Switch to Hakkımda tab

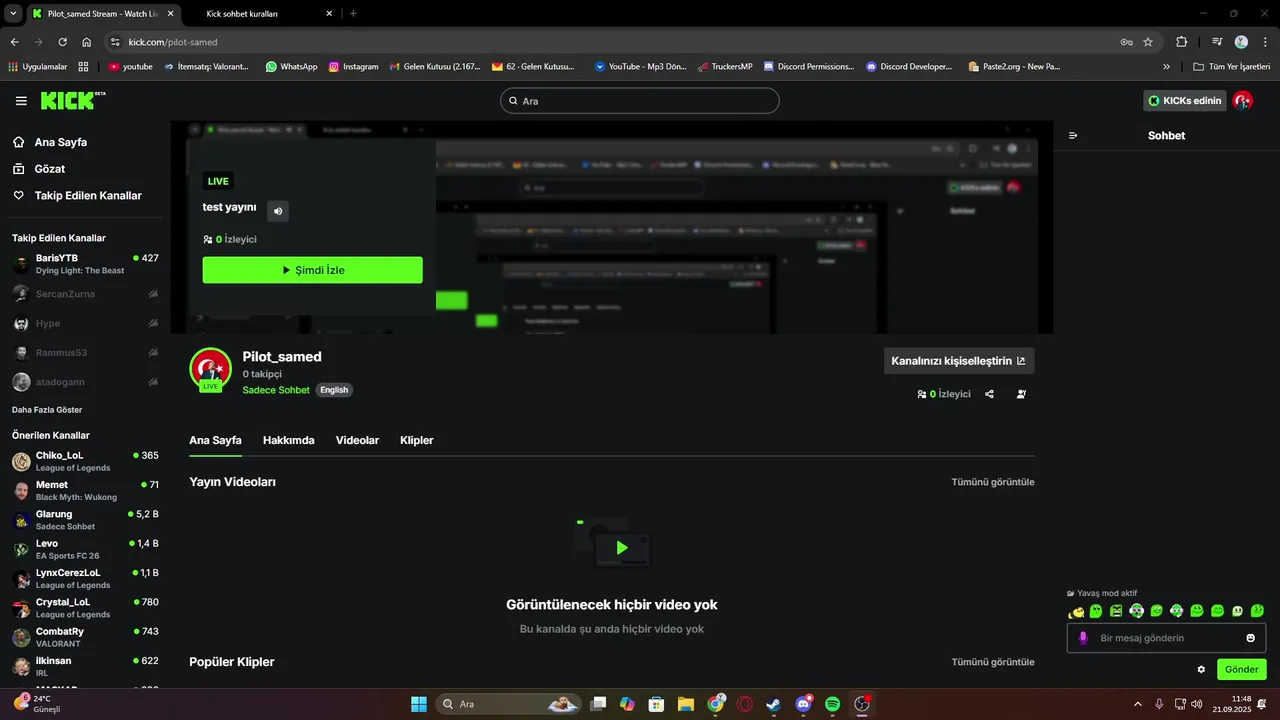(289, 440)
